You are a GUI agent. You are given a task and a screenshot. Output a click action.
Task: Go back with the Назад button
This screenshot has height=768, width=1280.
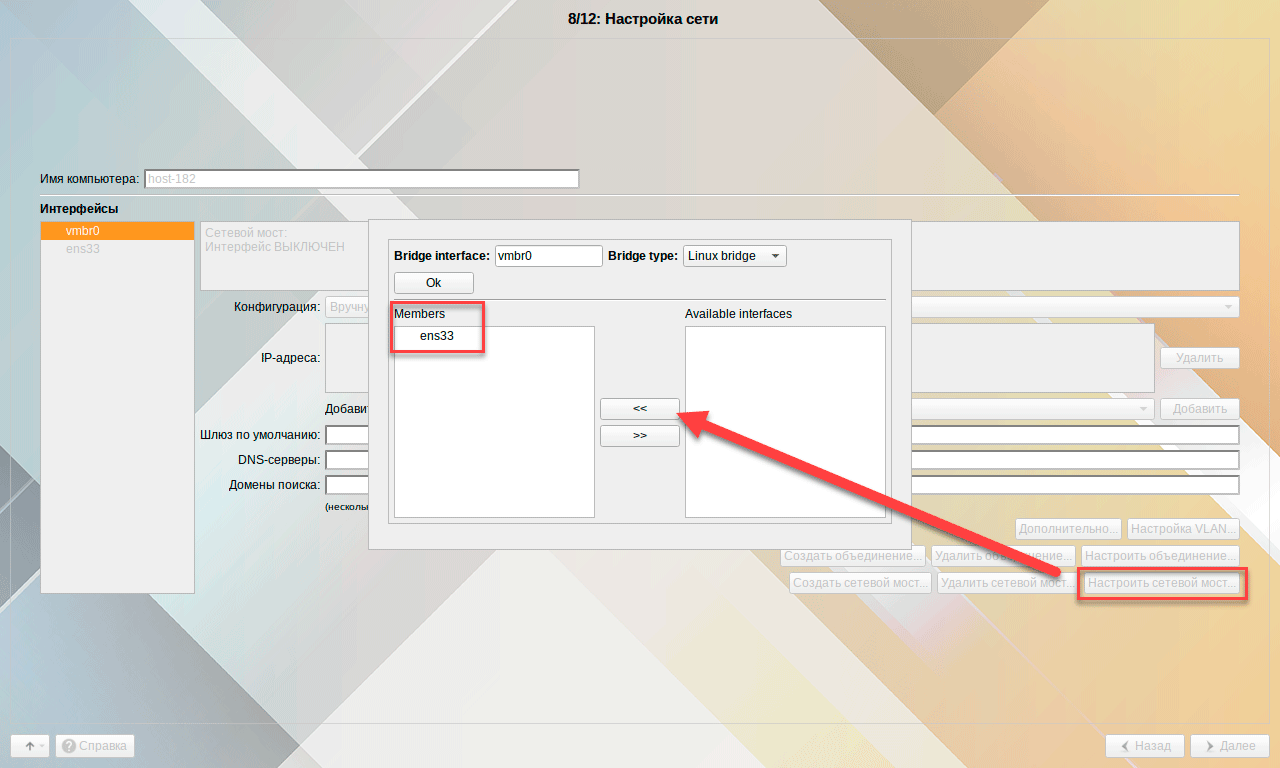1145,746
